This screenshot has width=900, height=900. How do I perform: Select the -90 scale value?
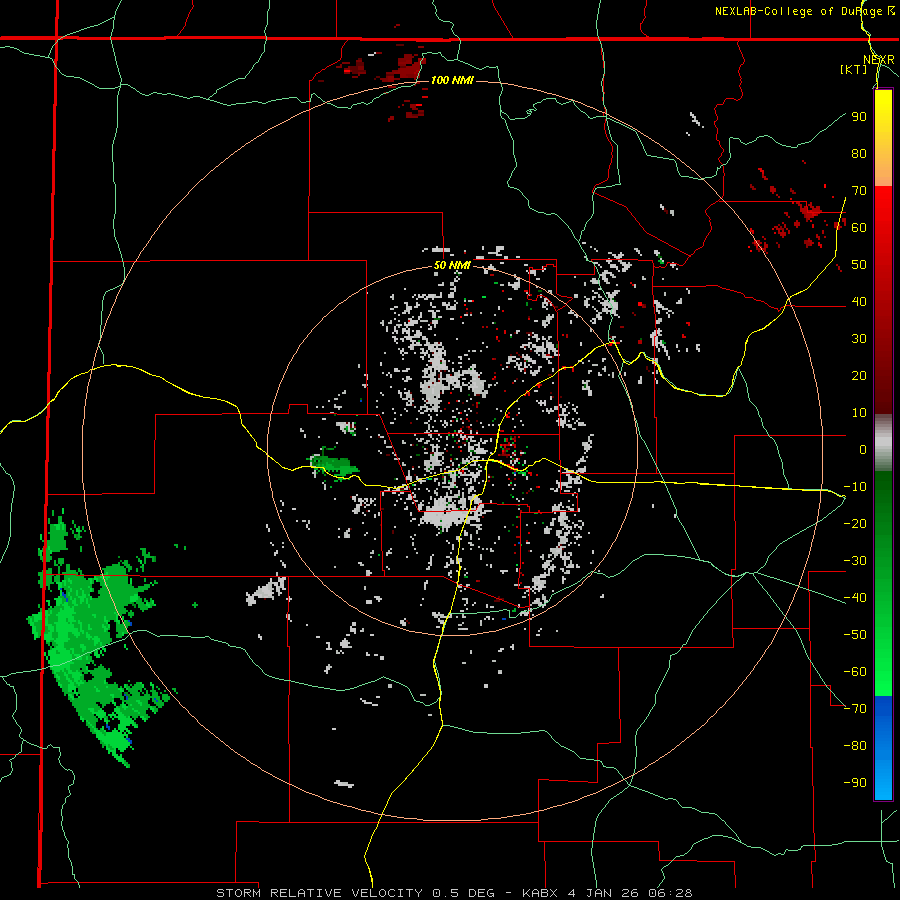pyautogui.click(x=855, y=783)
